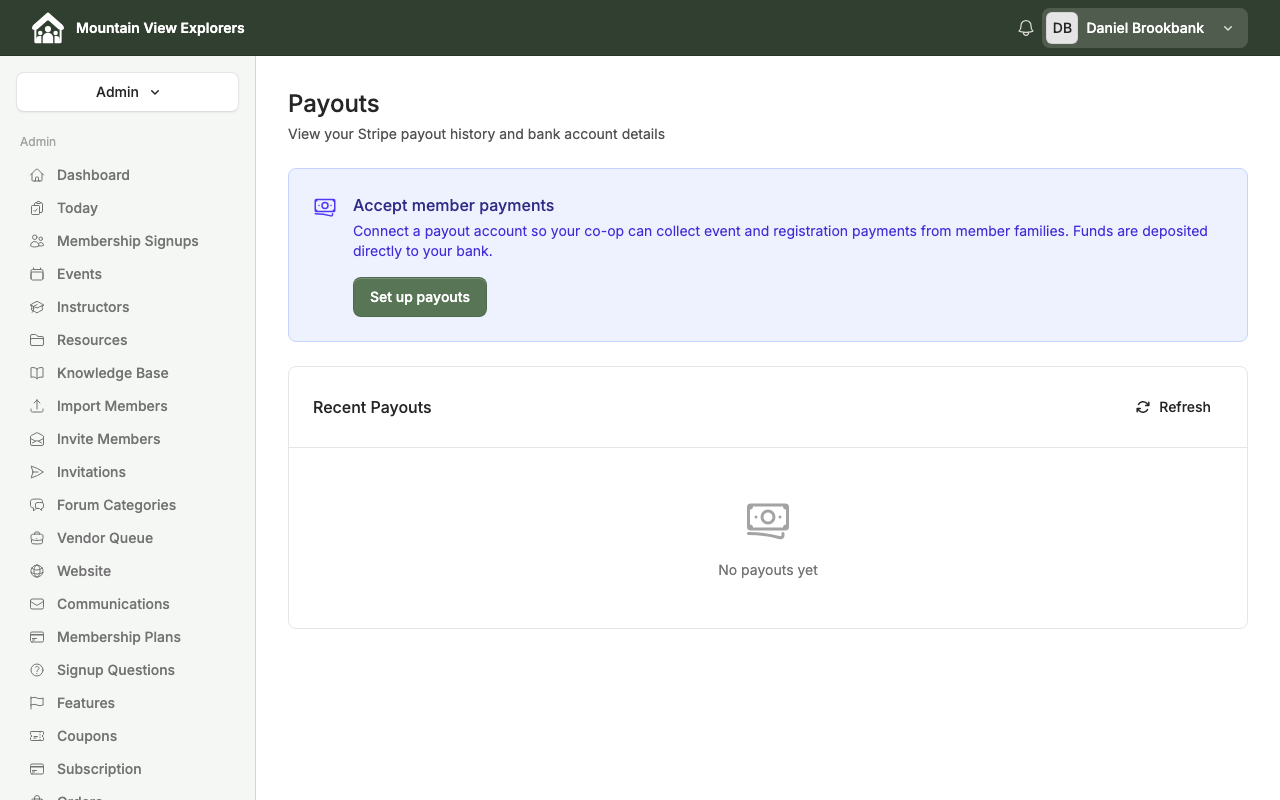Go to Dashboard in the sidebar

tap(93, 175)
